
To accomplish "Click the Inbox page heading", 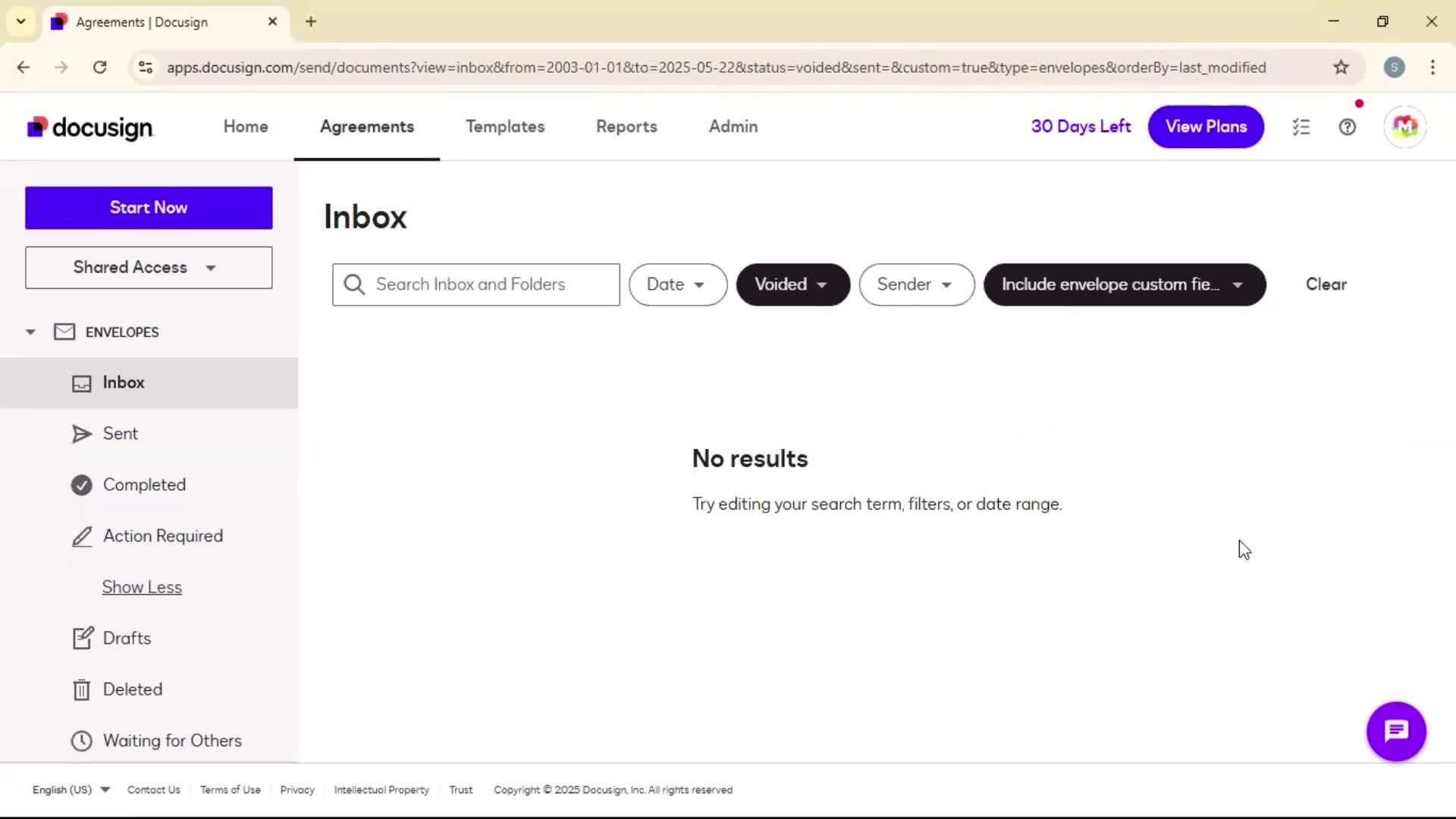I will [366, 217].
